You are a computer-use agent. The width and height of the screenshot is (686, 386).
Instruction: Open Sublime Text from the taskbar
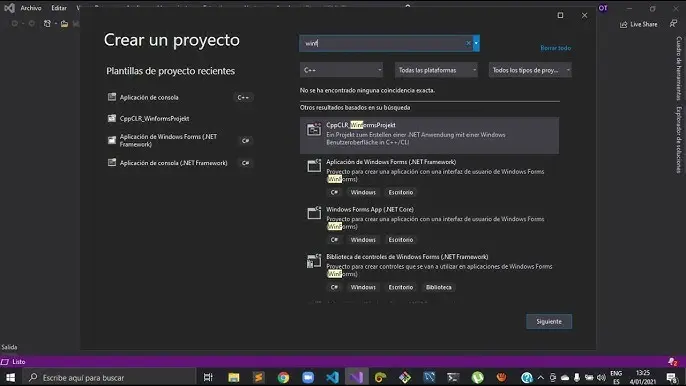click(x=259, y=377)
